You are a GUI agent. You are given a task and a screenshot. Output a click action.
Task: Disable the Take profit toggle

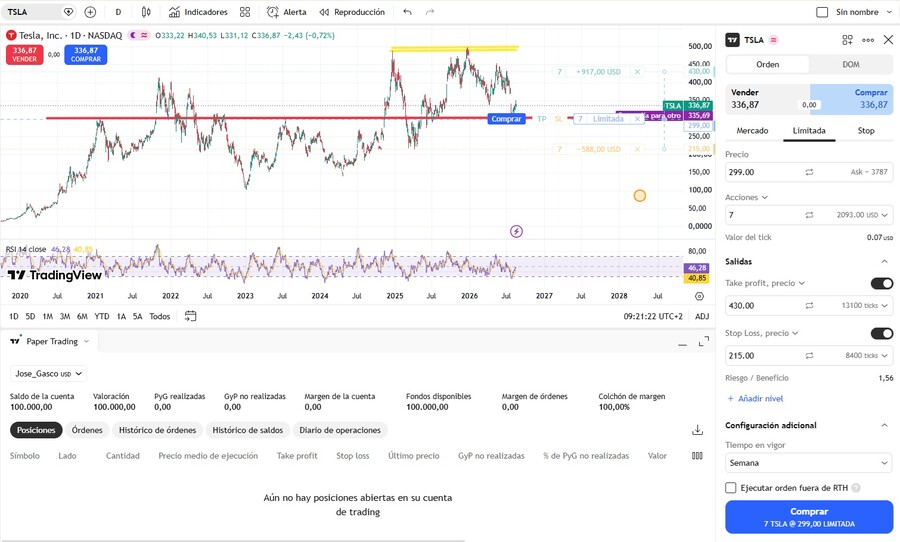click(x=882, y=283)
